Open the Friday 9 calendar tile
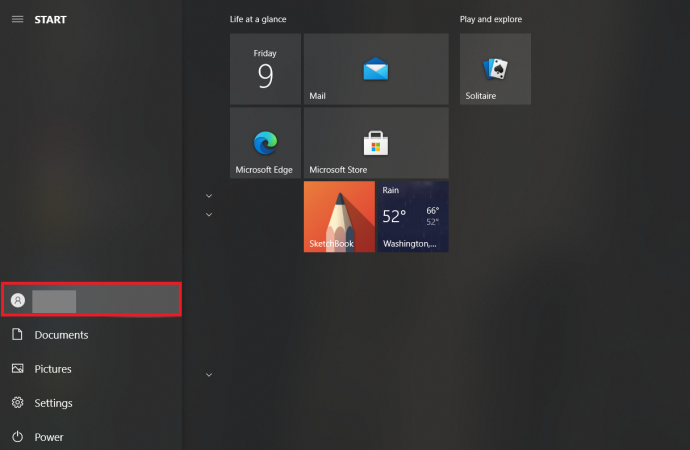 coord(265,69)
